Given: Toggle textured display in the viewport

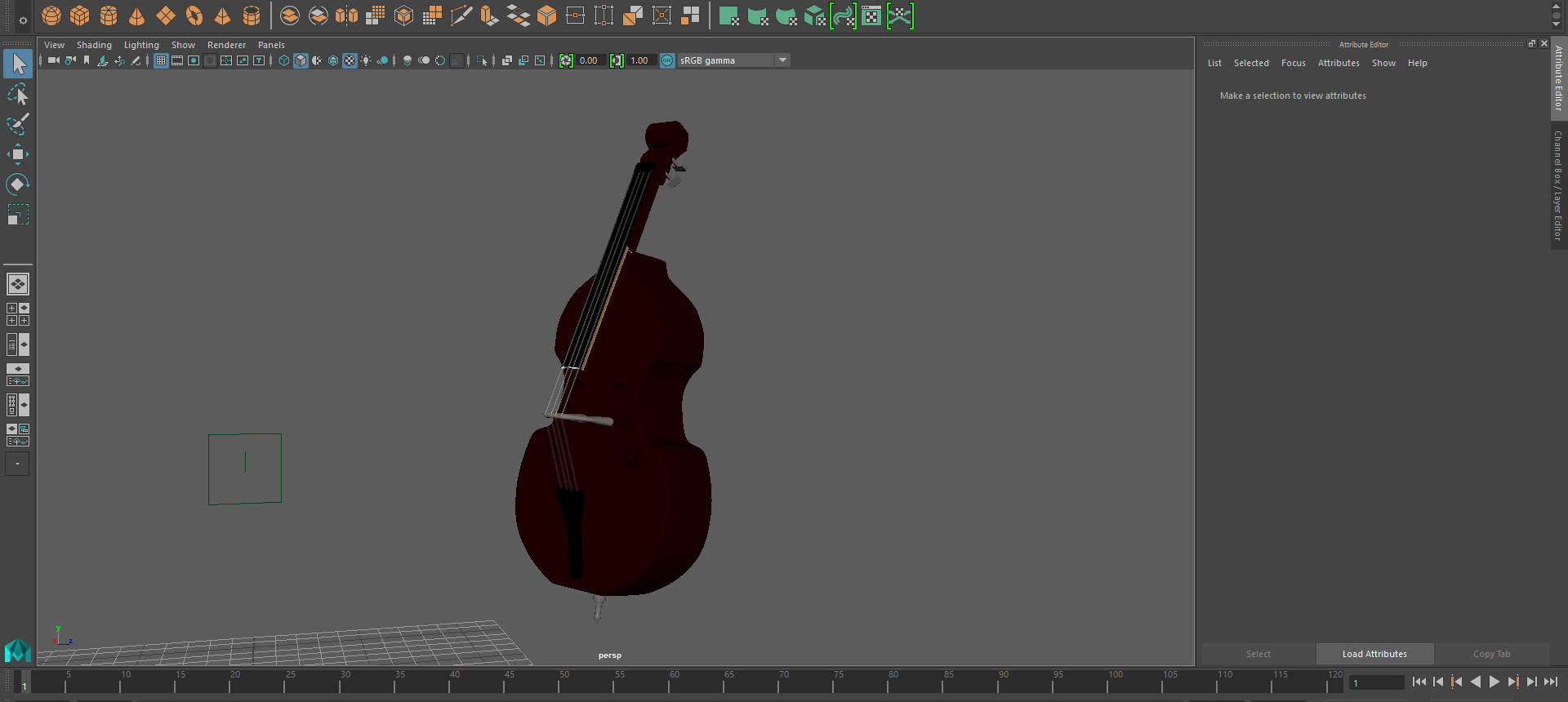Looking at the screenshot, I should pos(350,60).
